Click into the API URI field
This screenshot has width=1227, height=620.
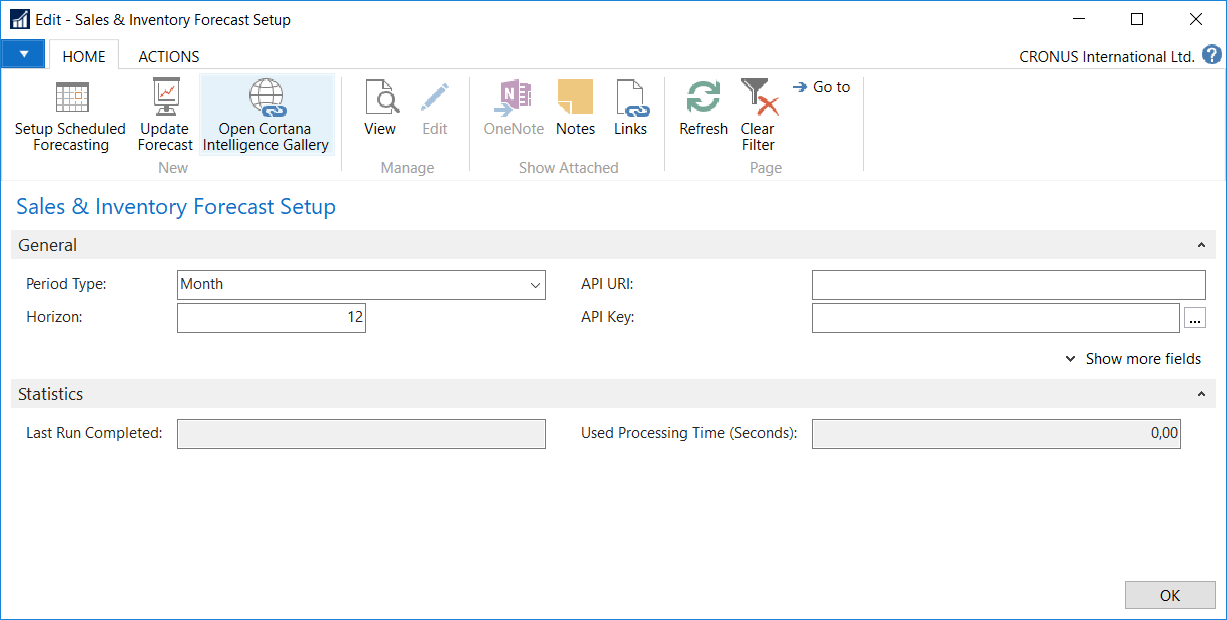[1008, 285]
